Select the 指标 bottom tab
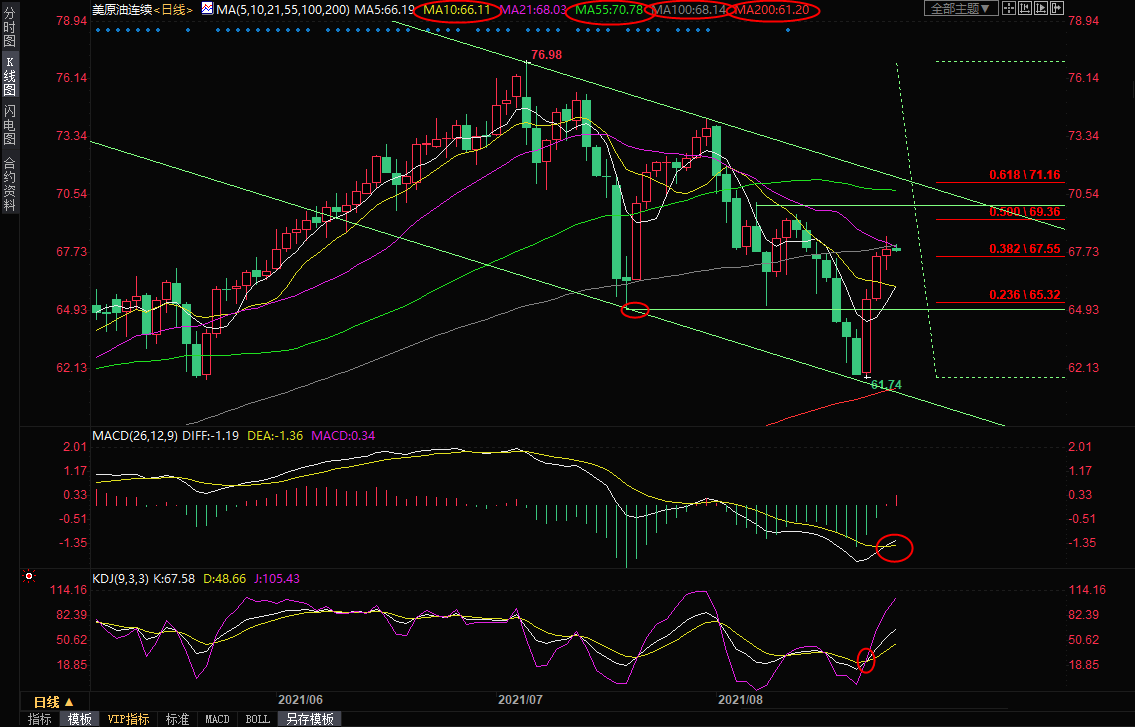The height and width of the screenshot is (727, 1135). tap(40, 719)
